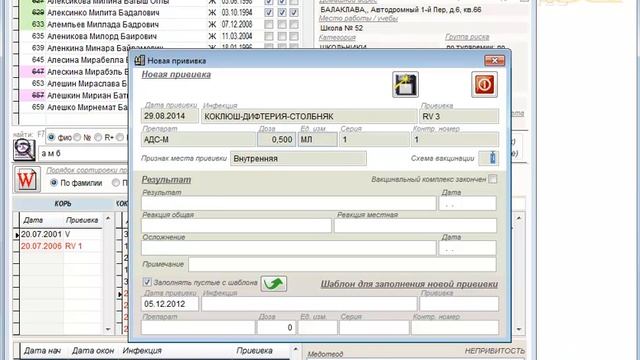The height and width of the screenshot is (360, 640).
Task: Click the floppy disk save icon
Action: 405,84
